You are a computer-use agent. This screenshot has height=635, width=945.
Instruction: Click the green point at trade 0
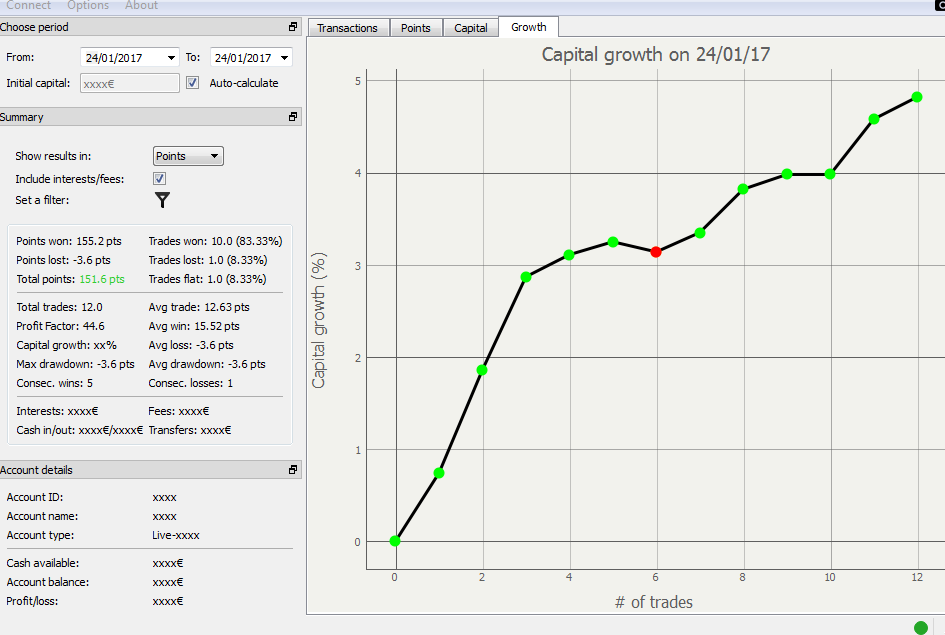pyautogui.click(x=395, y=541)
